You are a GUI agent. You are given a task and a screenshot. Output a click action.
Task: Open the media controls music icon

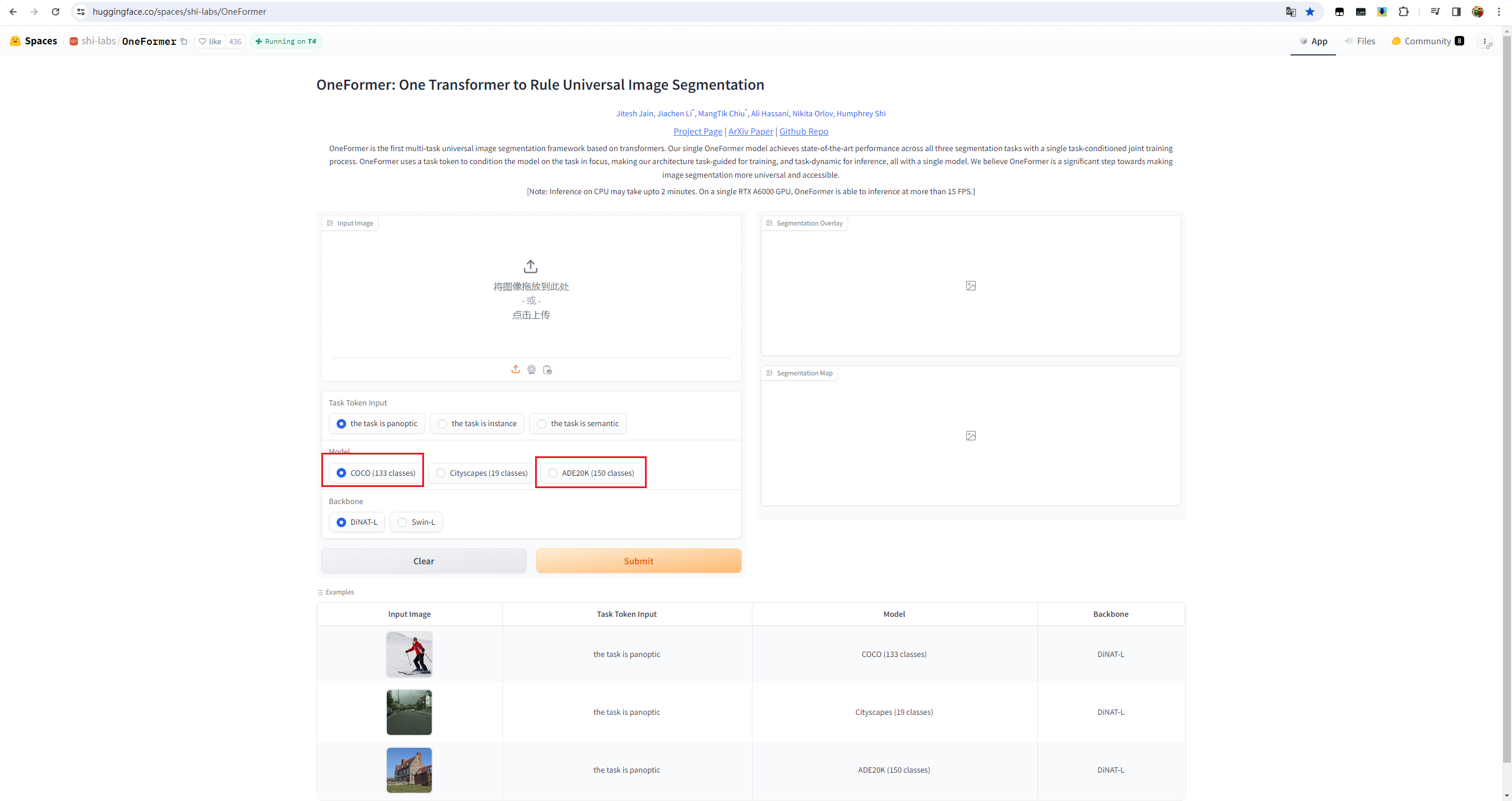point(1435,12)
